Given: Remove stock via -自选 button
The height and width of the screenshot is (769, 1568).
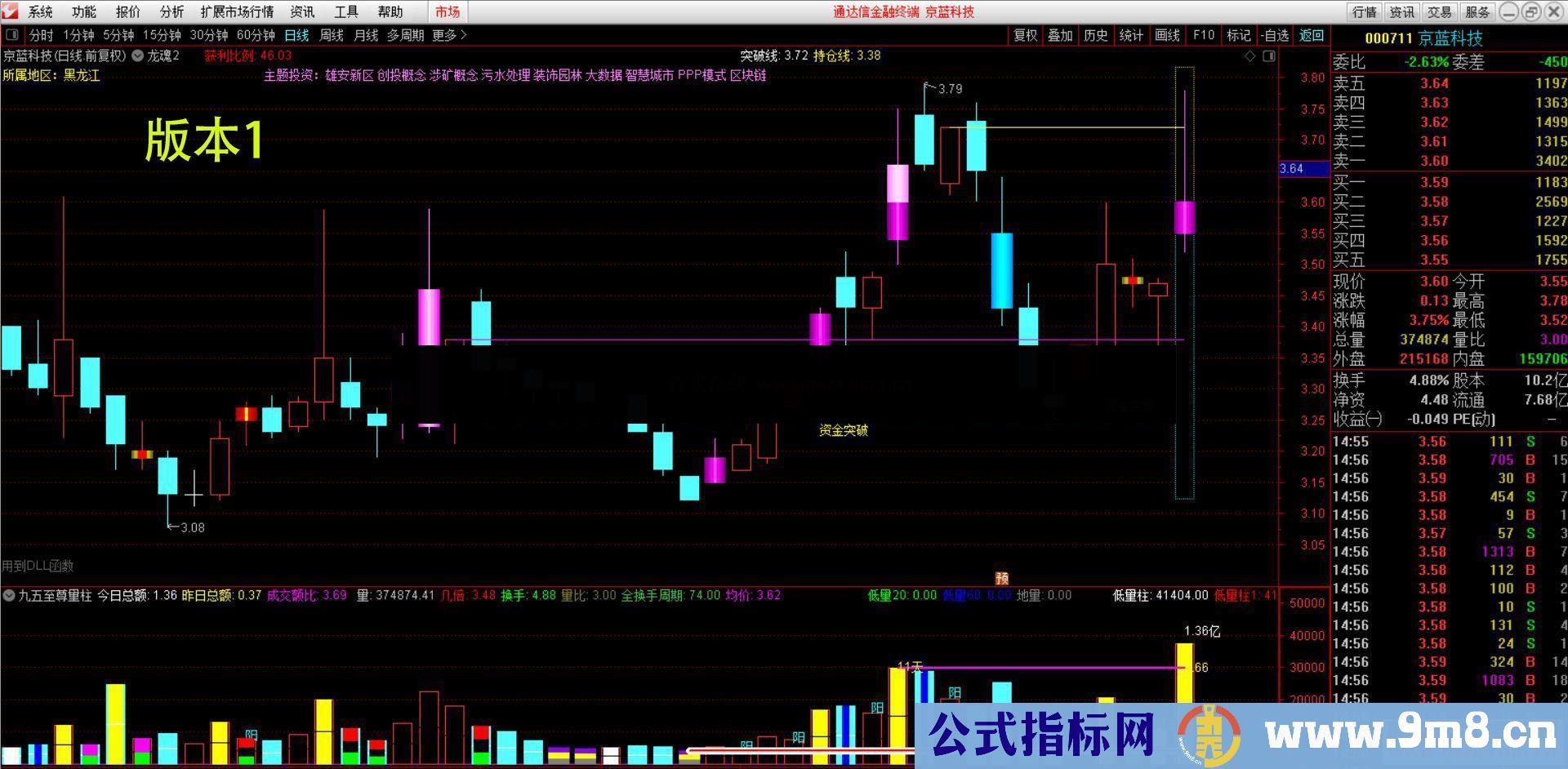Looking at the screenshot, I should [1274, 35].
